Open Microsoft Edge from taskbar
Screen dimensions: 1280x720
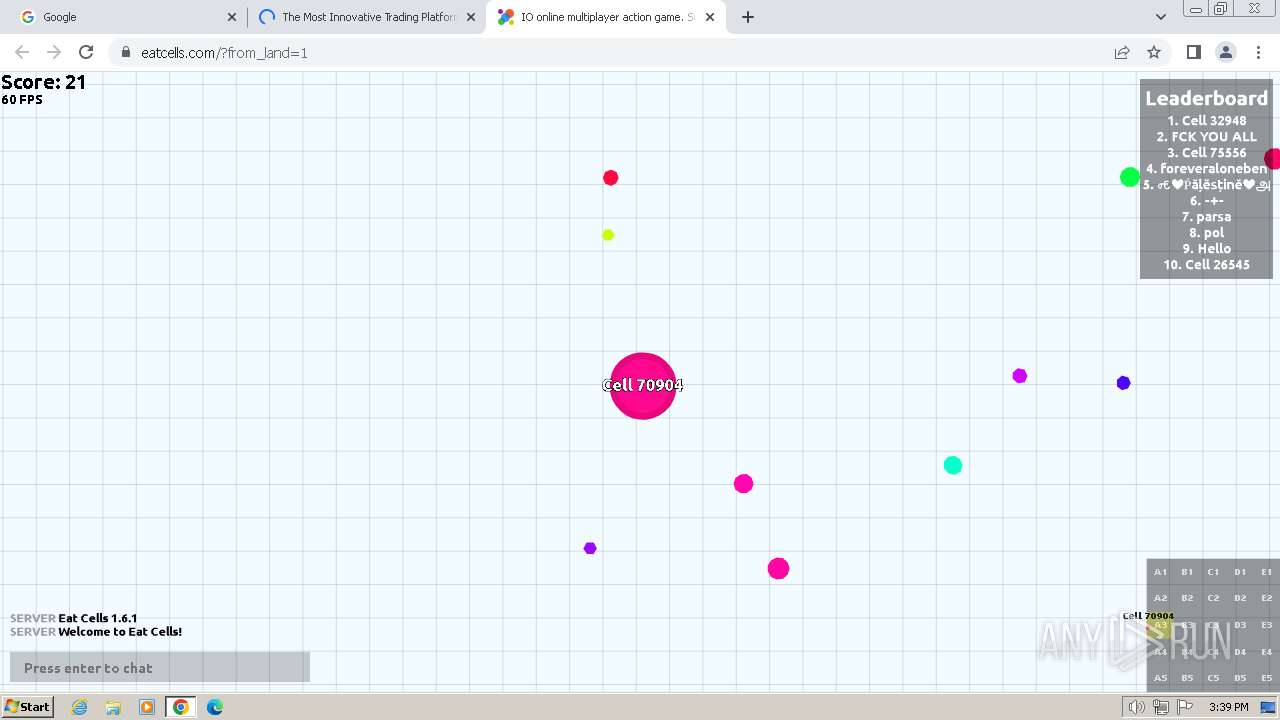[x=214, y=707]
